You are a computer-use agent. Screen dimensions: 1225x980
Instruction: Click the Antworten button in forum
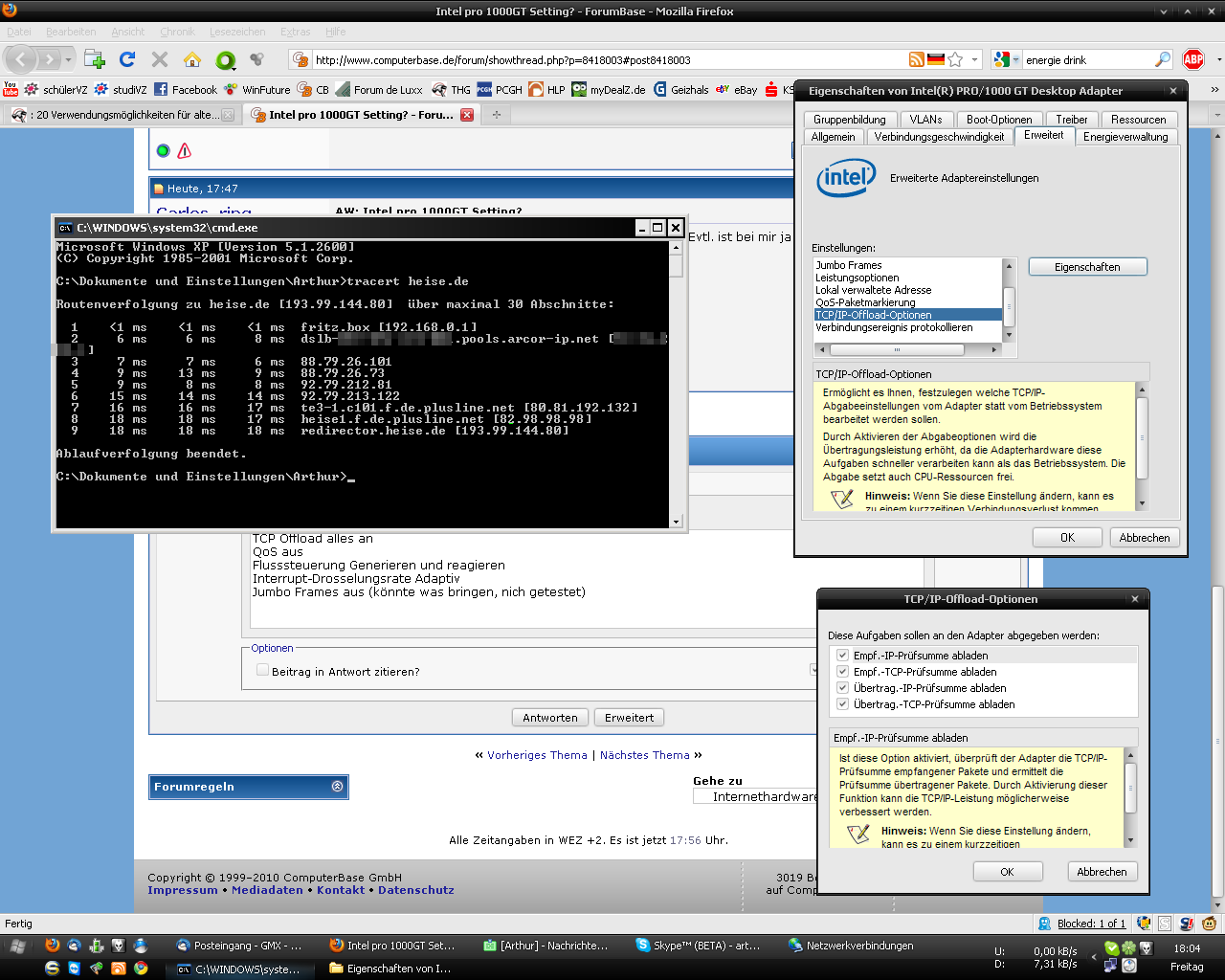pyautogui.click(x=550, y=718)
